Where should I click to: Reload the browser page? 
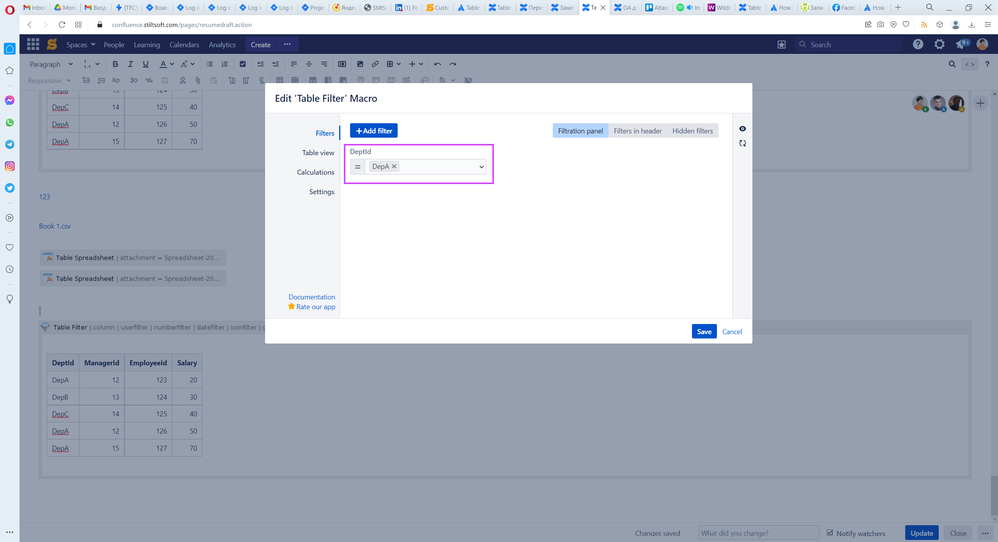click(62, 24)
